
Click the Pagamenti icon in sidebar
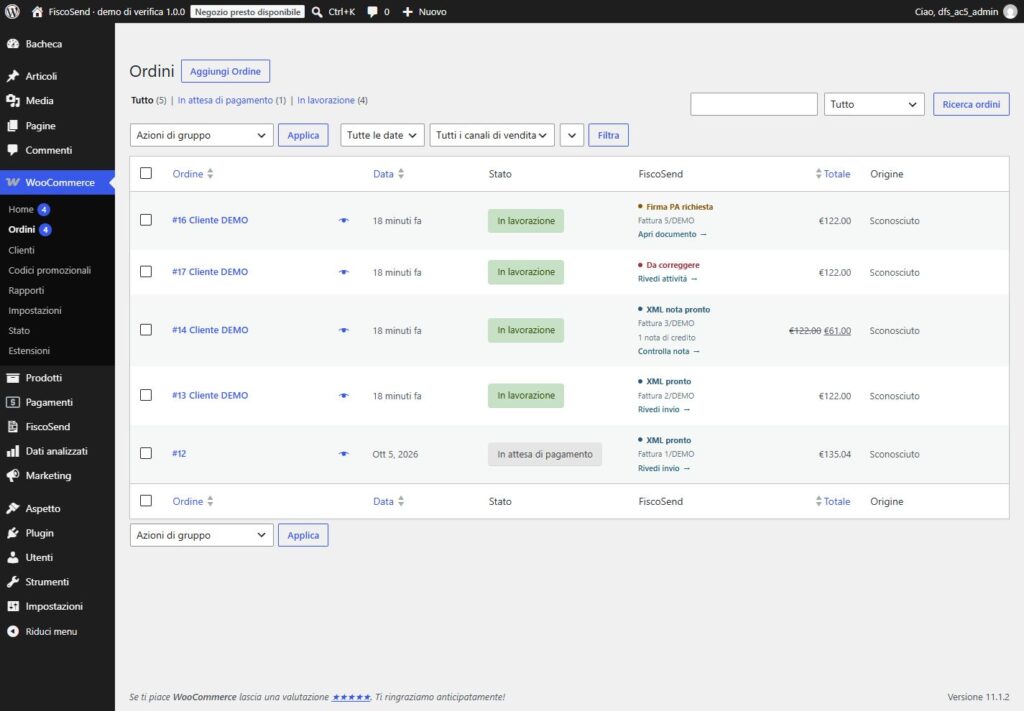click(x=12, y=402)
